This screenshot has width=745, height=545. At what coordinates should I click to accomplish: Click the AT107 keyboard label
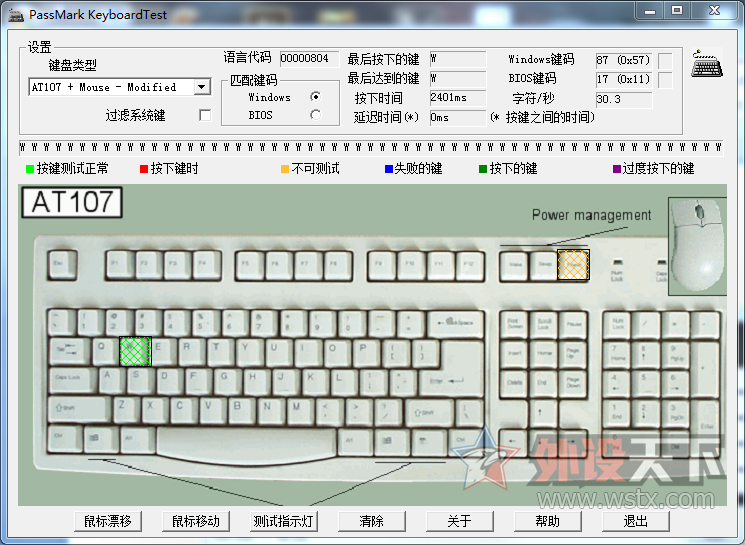point(72,202)
